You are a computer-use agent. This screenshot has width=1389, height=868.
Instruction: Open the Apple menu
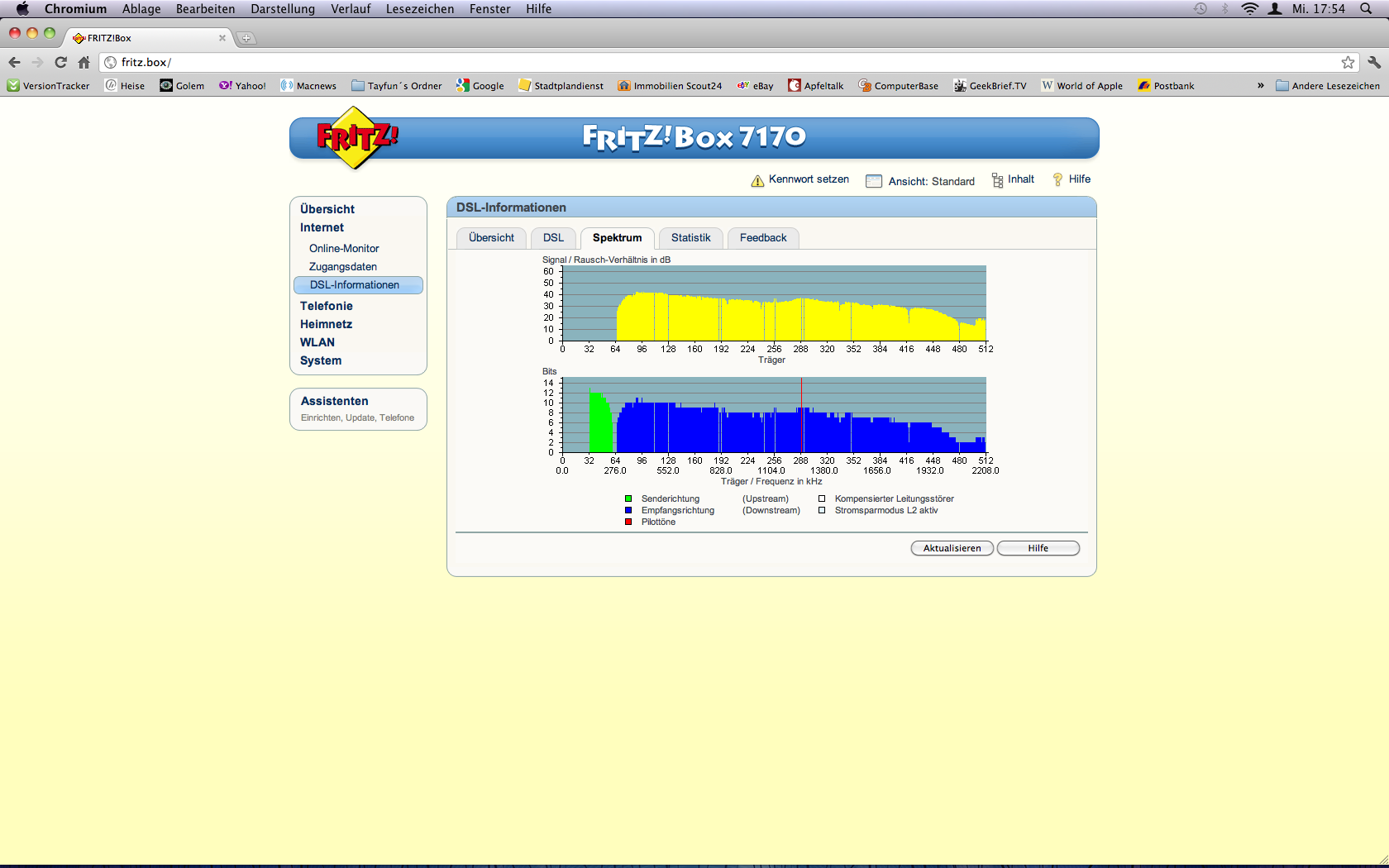tap(22, 9)
